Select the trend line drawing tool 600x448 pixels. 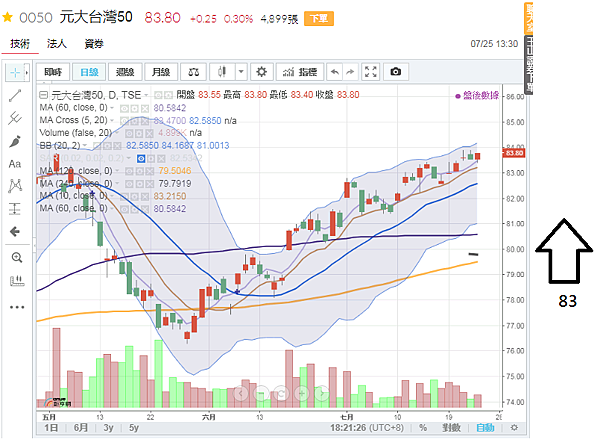tap(15, 96)
